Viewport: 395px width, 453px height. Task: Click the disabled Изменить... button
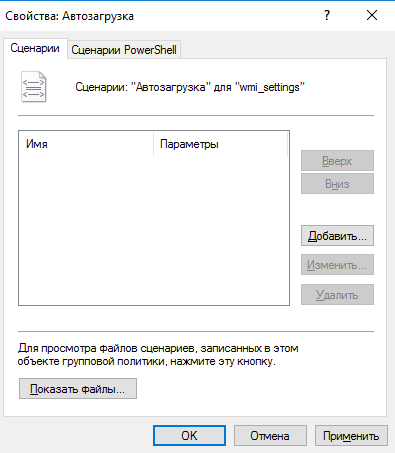click(x=337, y=265)
